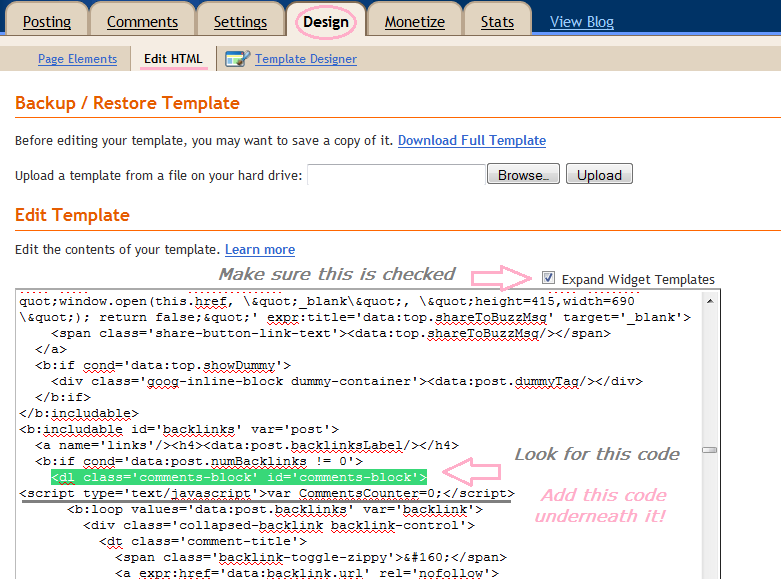The image size is (781, 579).
Task: Open the Page Elements subtab
Action: (x=77, y=59)
